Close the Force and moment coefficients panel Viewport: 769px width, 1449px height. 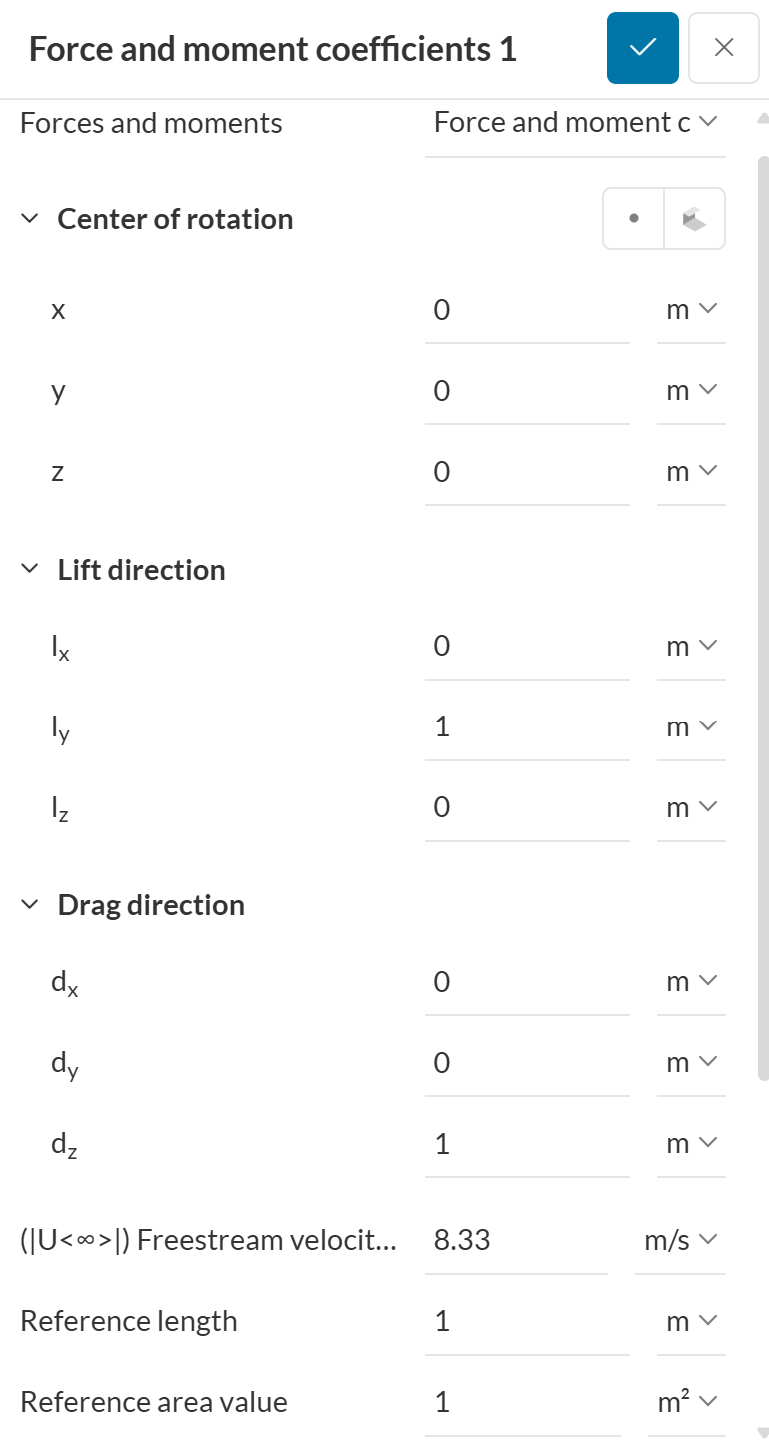(724, 48)
